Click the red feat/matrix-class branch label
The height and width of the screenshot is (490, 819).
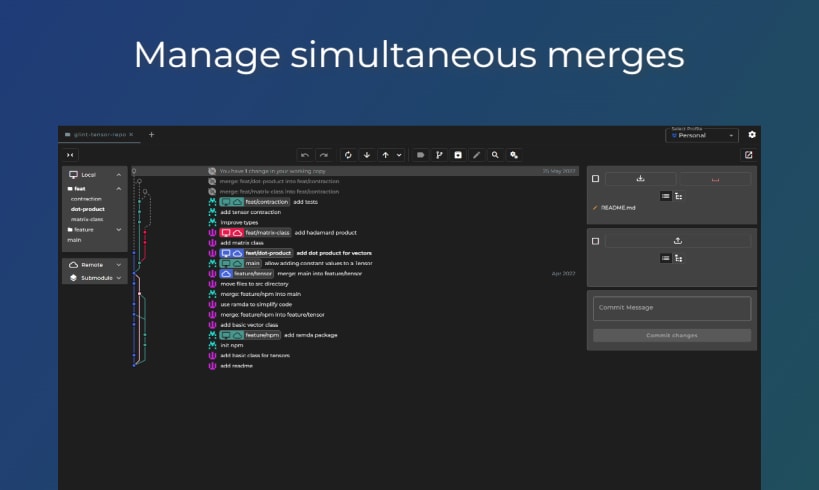255,232
